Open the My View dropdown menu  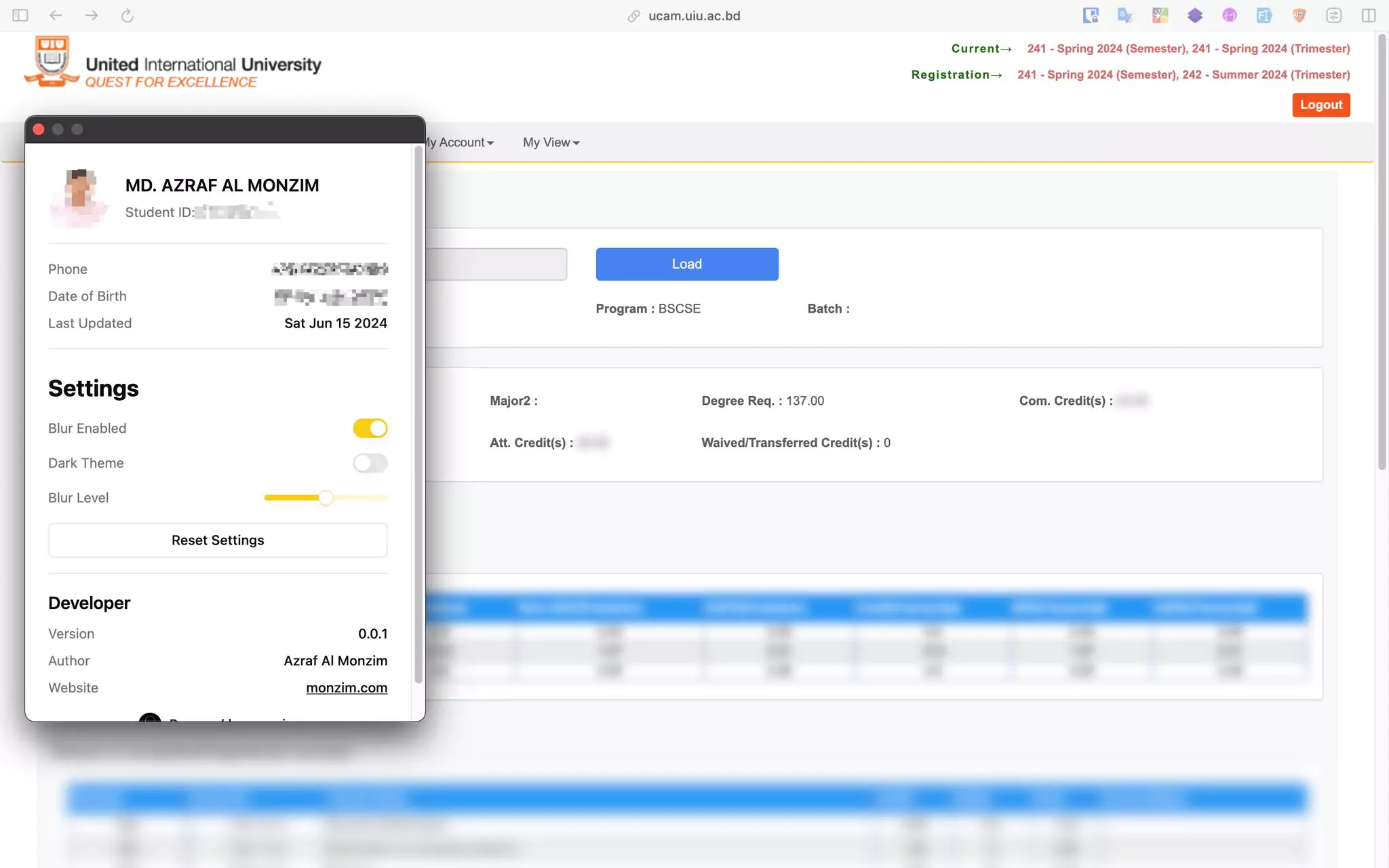551,142
